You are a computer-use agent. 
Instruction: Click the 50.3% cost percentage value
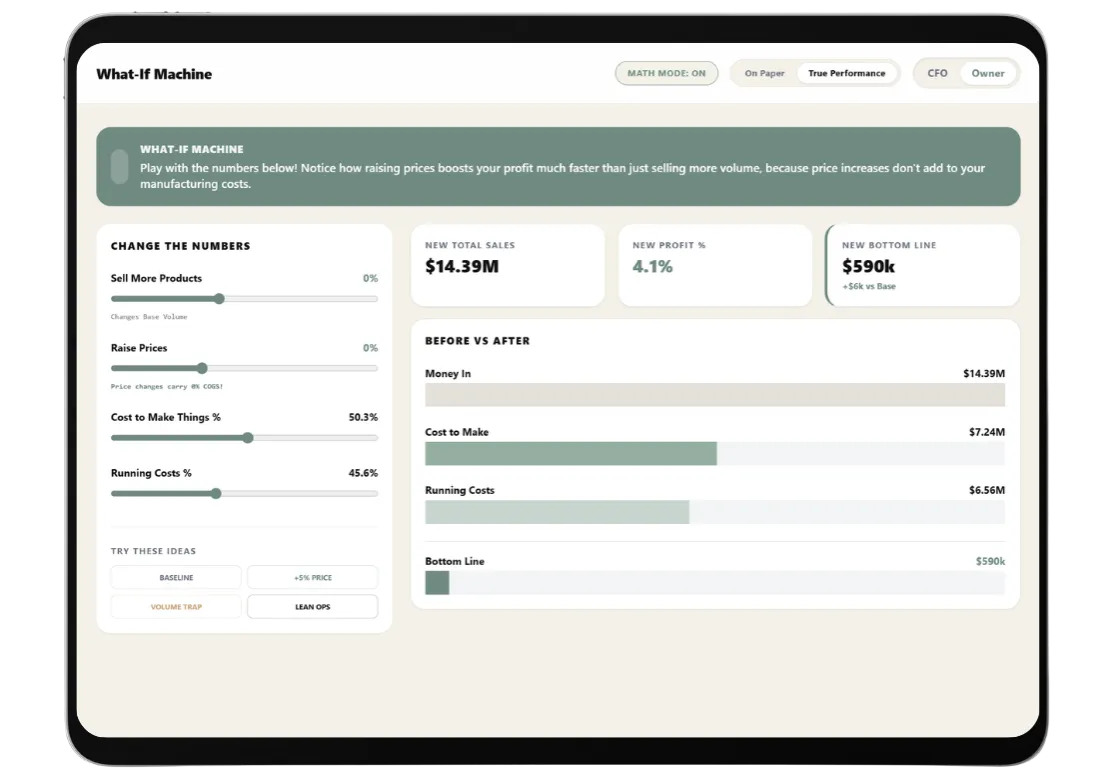click(363, 417)
